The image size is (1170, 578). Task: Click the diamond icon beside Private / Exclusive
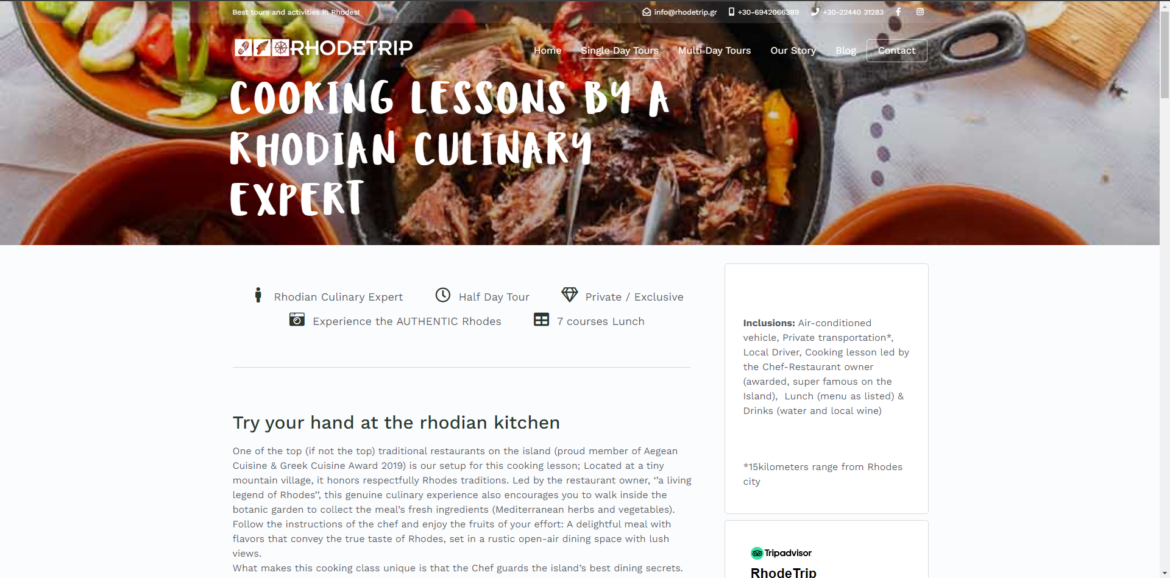coord(569,295)
